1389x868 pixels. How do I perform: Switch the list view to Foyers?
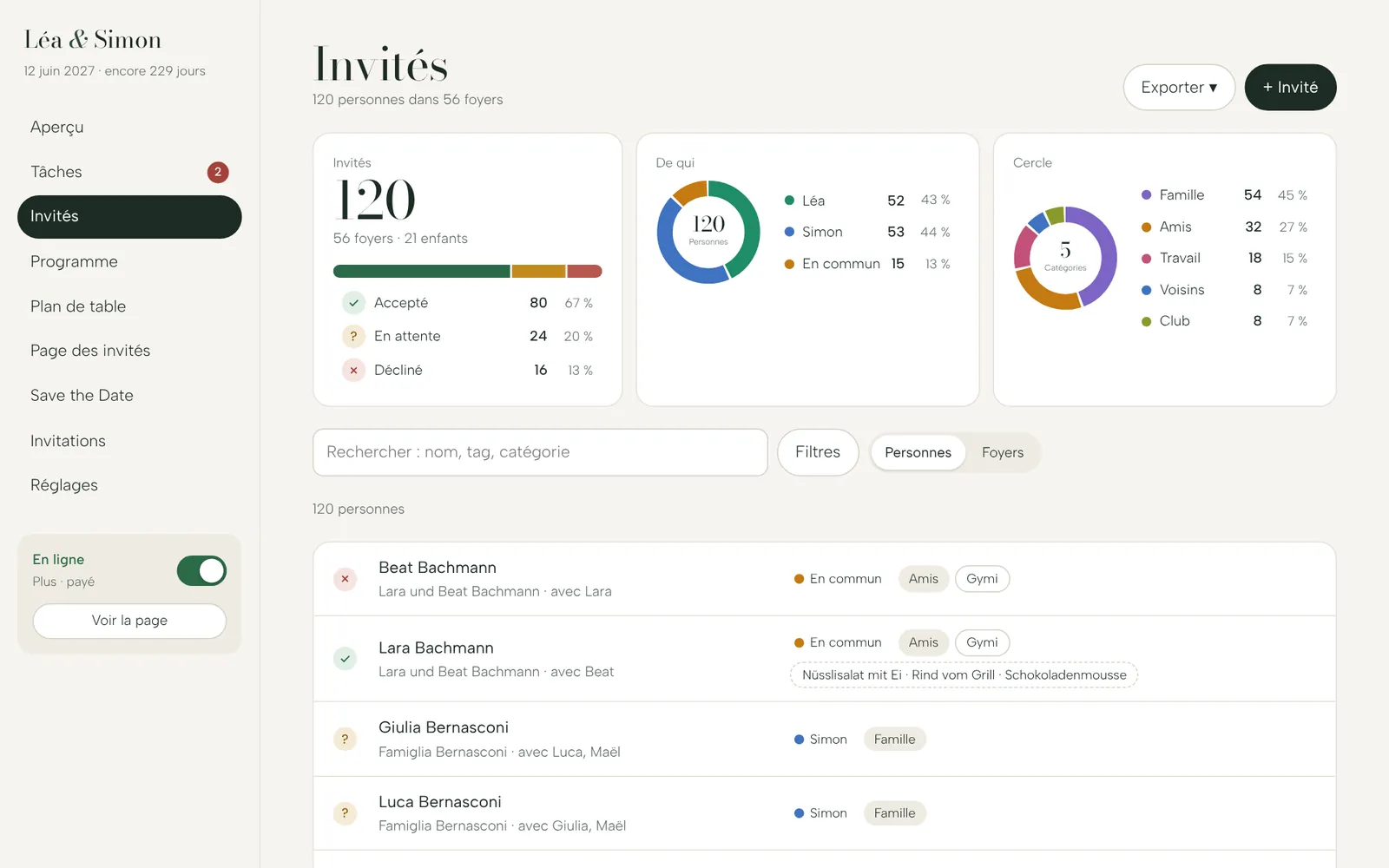1003,452
